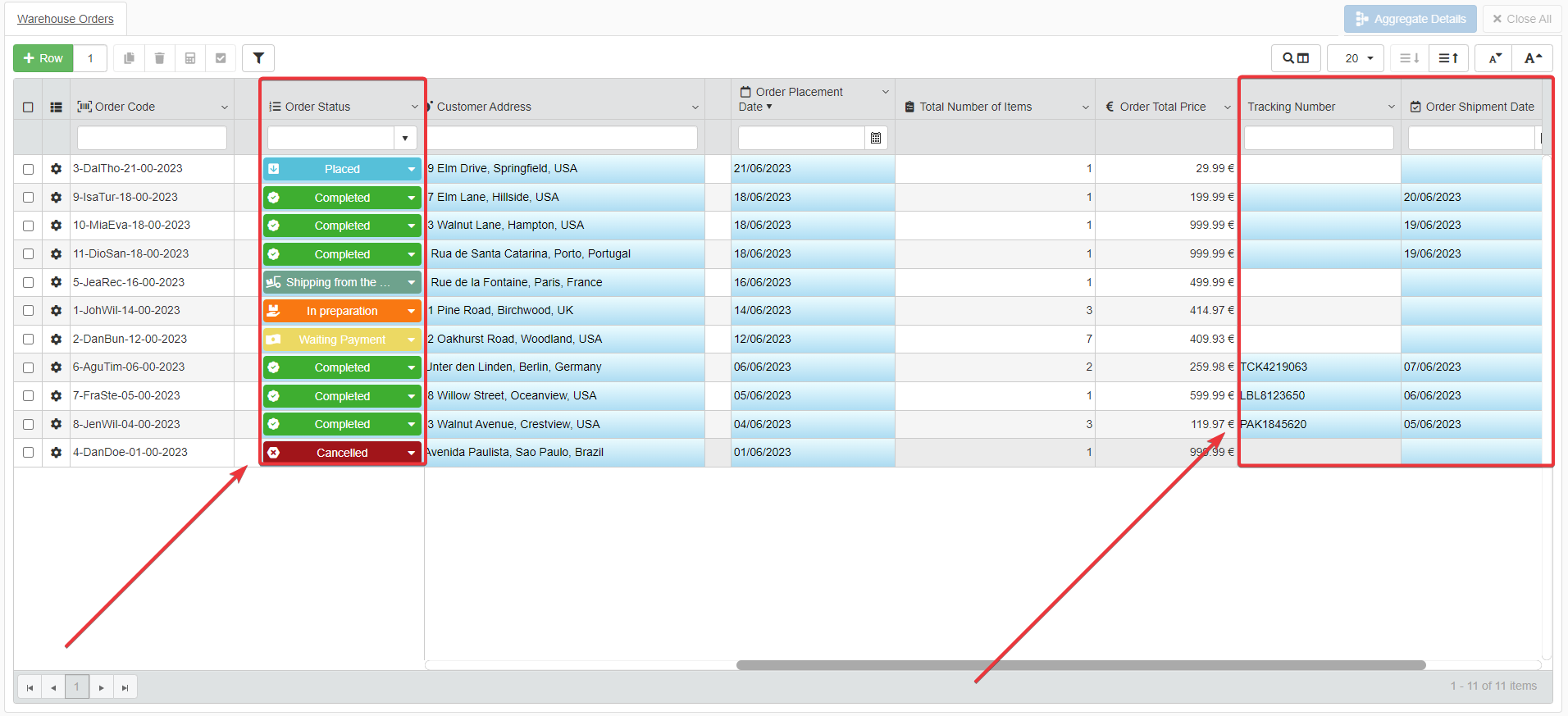Image resolution: width=1568 pixels, height=716 pixels.
Task: Open the filter funnel tool
Action: [258, 58]
